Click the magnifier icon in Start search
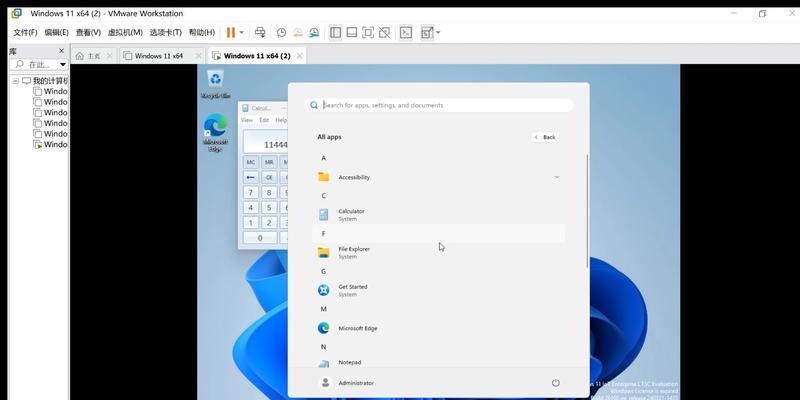Image resolution: width=800 pixels, height=400 pixels. point(314,105)
